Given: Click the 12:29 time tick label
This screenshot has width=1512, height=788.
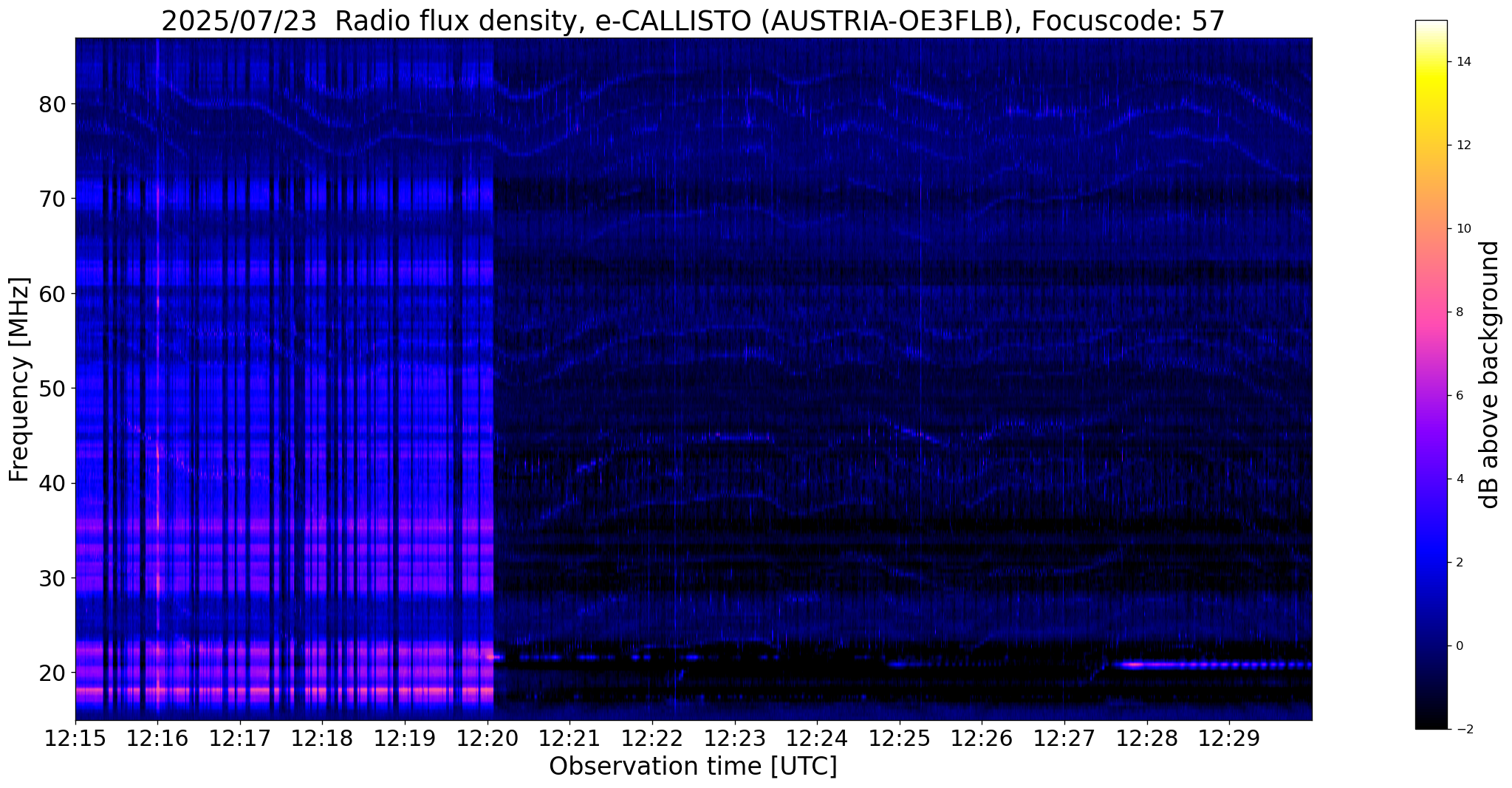Looking at the screenshot, I should point(1229,739).
